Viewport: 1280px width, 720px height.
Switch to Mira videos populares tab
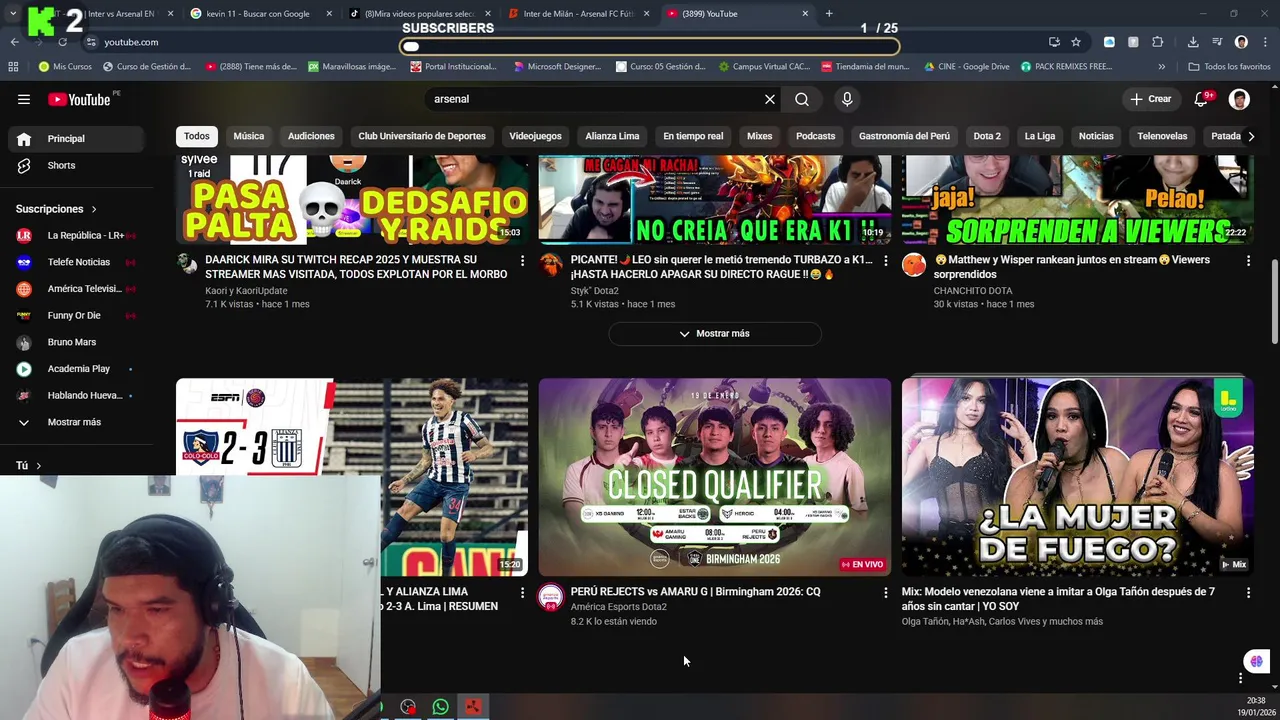(419, 14)
